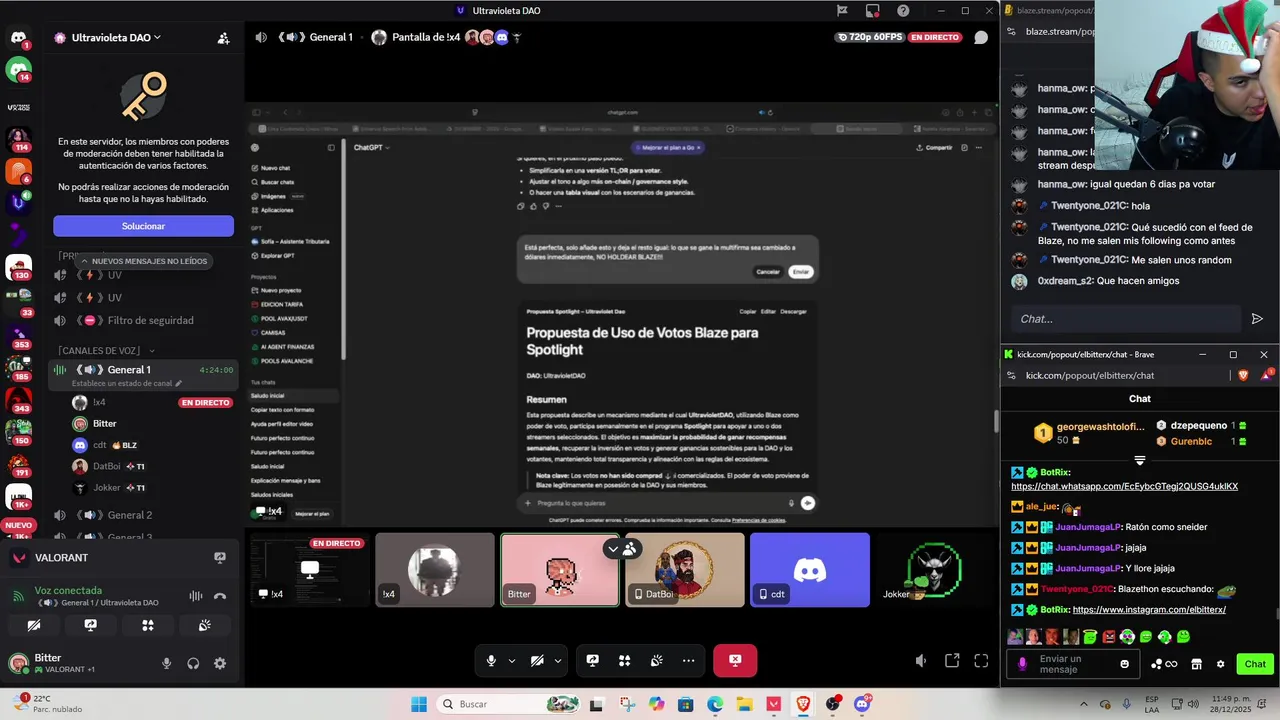This screenshot has width=1280, height=720.
Task: Collapse participant strip chevron button
Action: click(x=613, y=549)
